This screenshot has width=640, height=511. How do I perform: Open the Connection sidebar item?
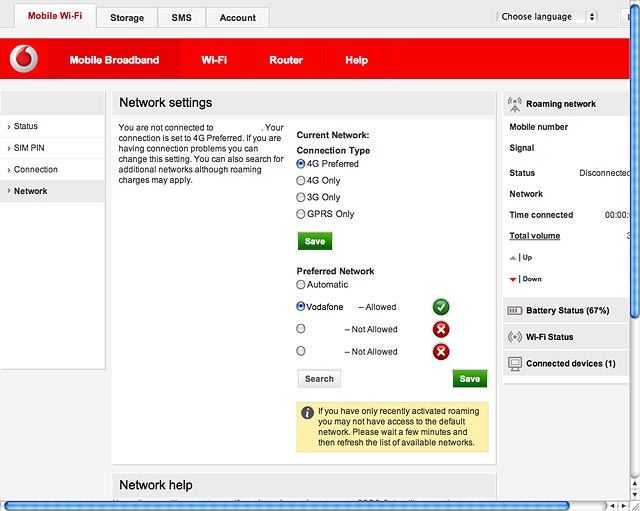tap(52, 169)
